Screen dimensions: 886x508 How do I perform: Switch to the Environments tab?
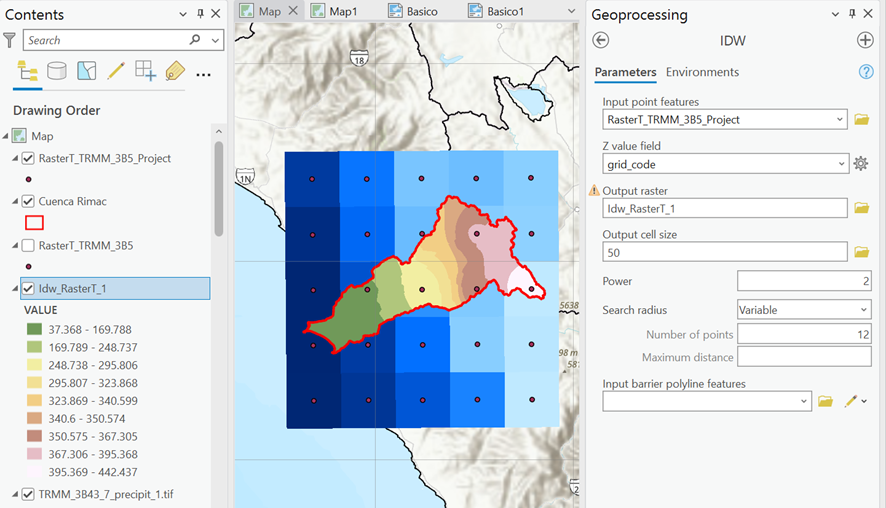pyautogui.click(x=702, y=72)
